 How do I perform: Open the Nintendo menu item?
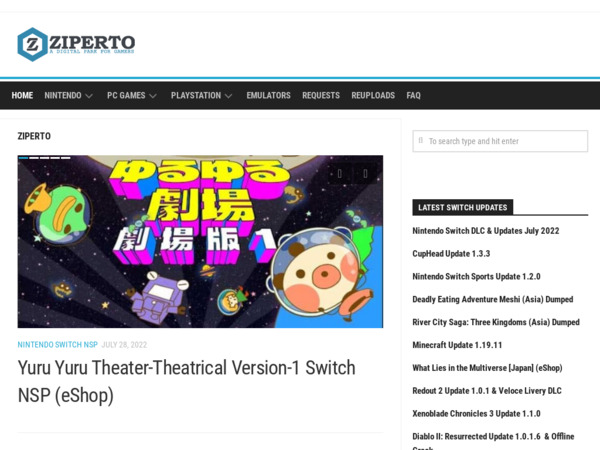pyautogui.click(x=63, y=95)
